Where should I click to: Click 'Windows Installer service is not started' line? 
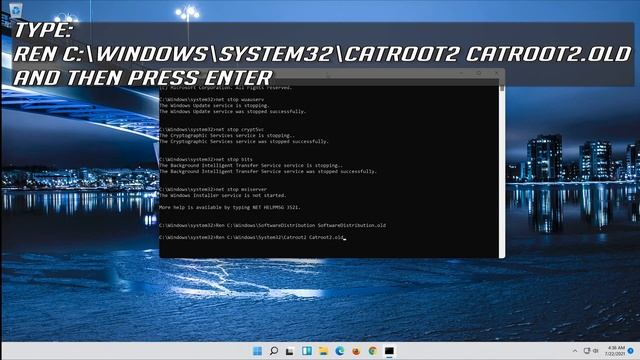click(x=222, y=196)
